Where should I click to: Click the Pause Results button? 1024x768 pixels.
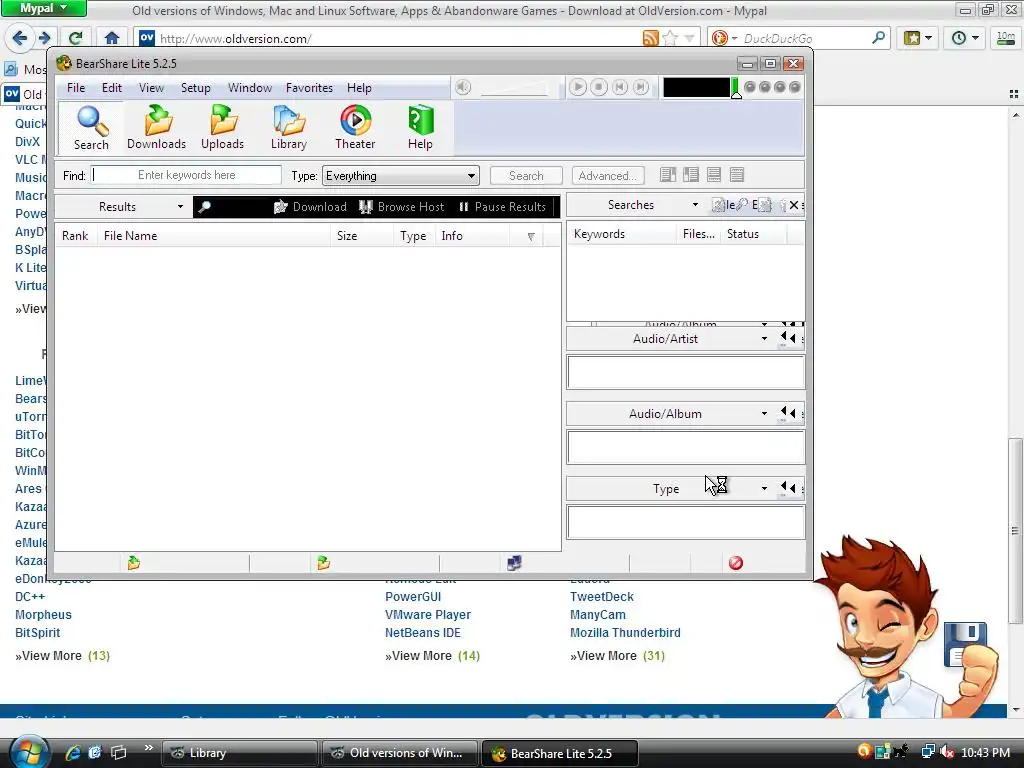click(x=502, y=207)
